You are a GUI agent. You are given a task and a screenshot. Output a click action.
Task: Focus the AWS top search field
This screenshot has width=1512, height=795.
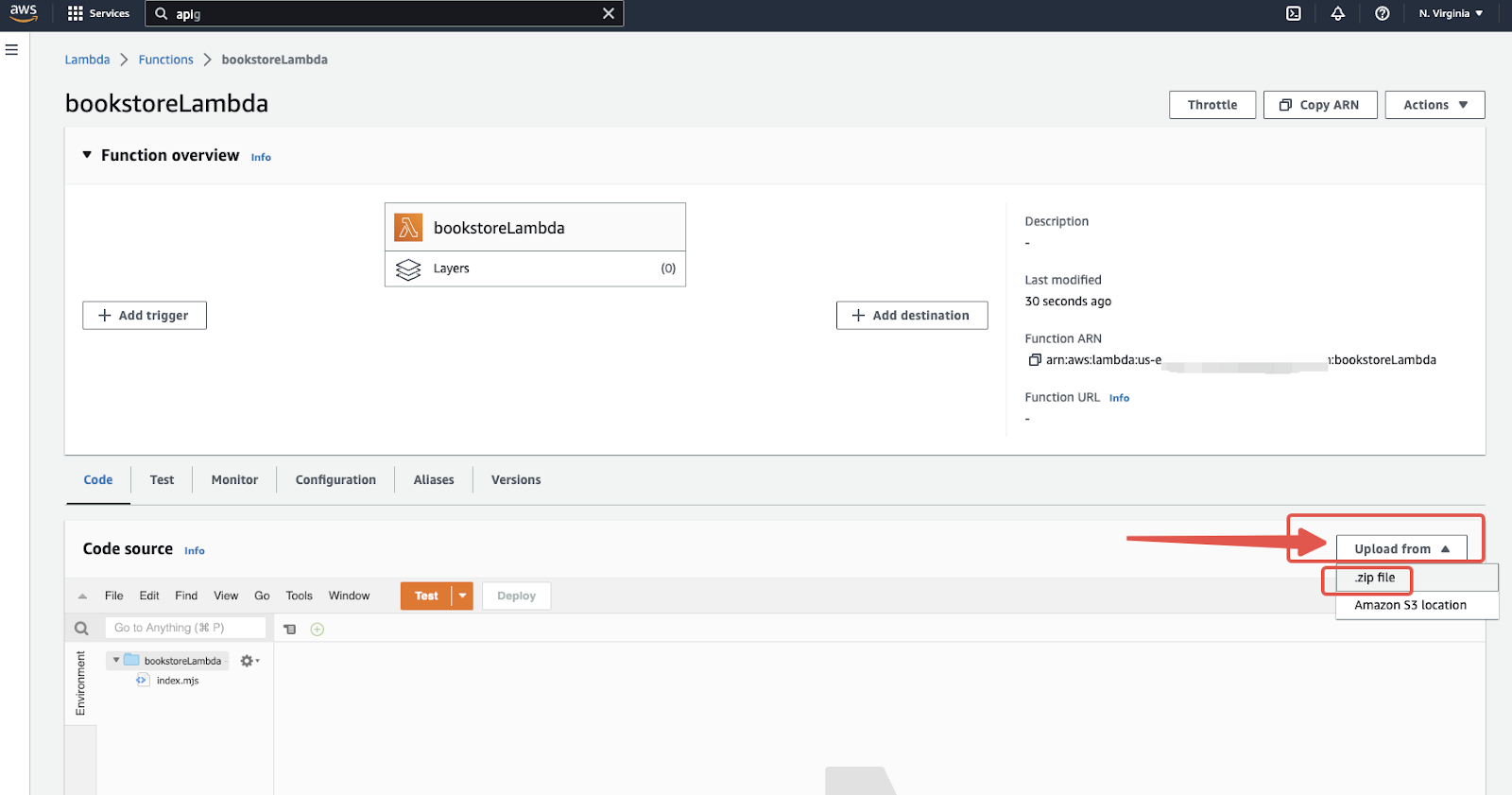click(384, 13)
